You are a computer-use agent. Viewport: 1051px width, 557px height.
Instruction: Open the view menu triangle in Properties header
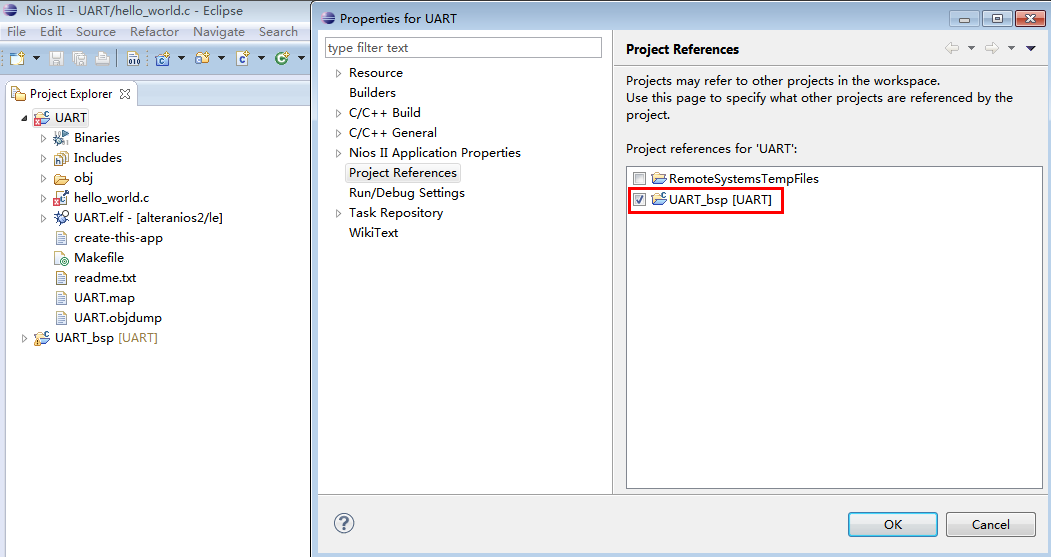point(1031,48)
